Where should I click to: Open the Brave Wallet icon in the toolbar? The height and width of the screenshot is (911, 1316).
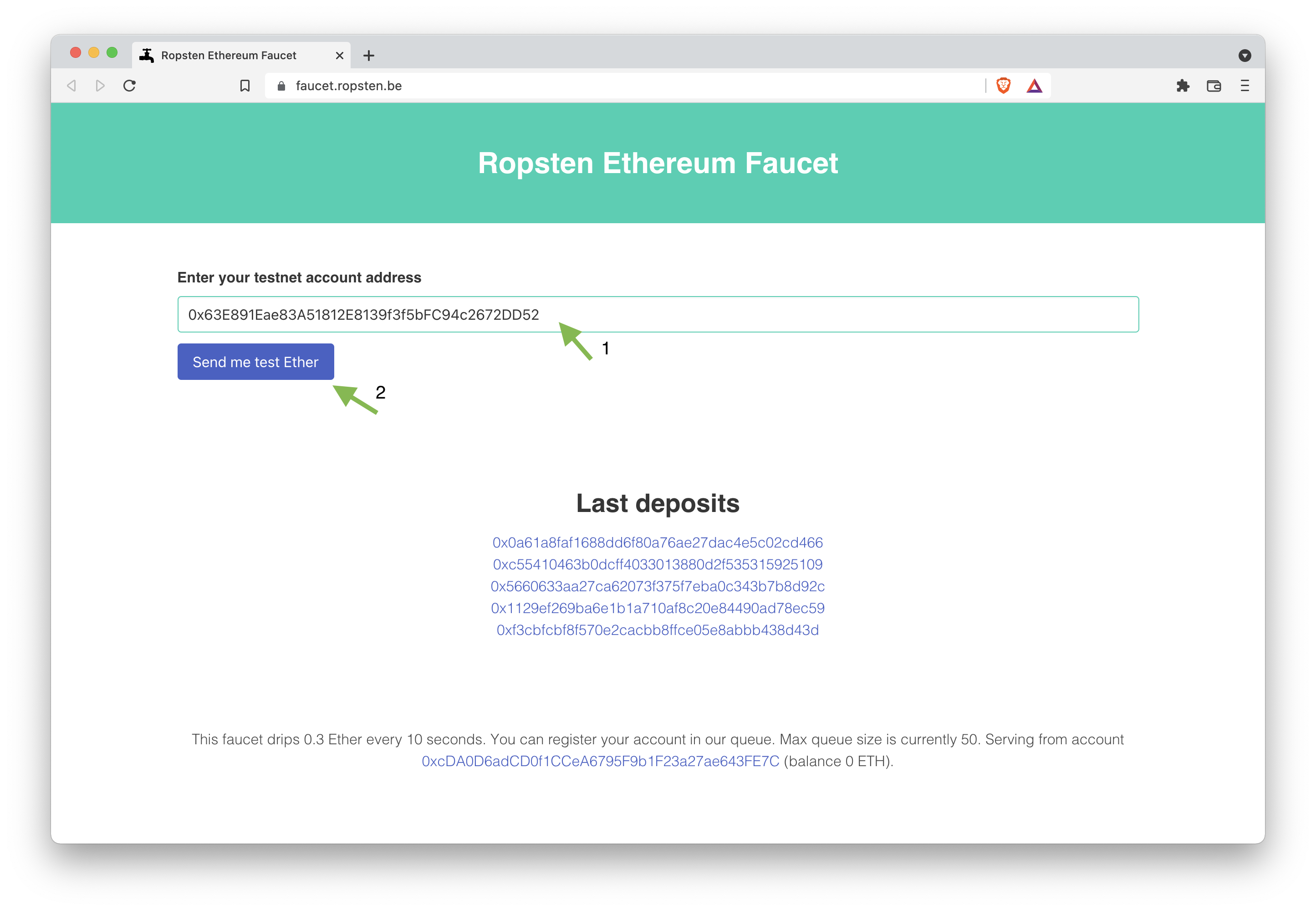coord(1214,85)
